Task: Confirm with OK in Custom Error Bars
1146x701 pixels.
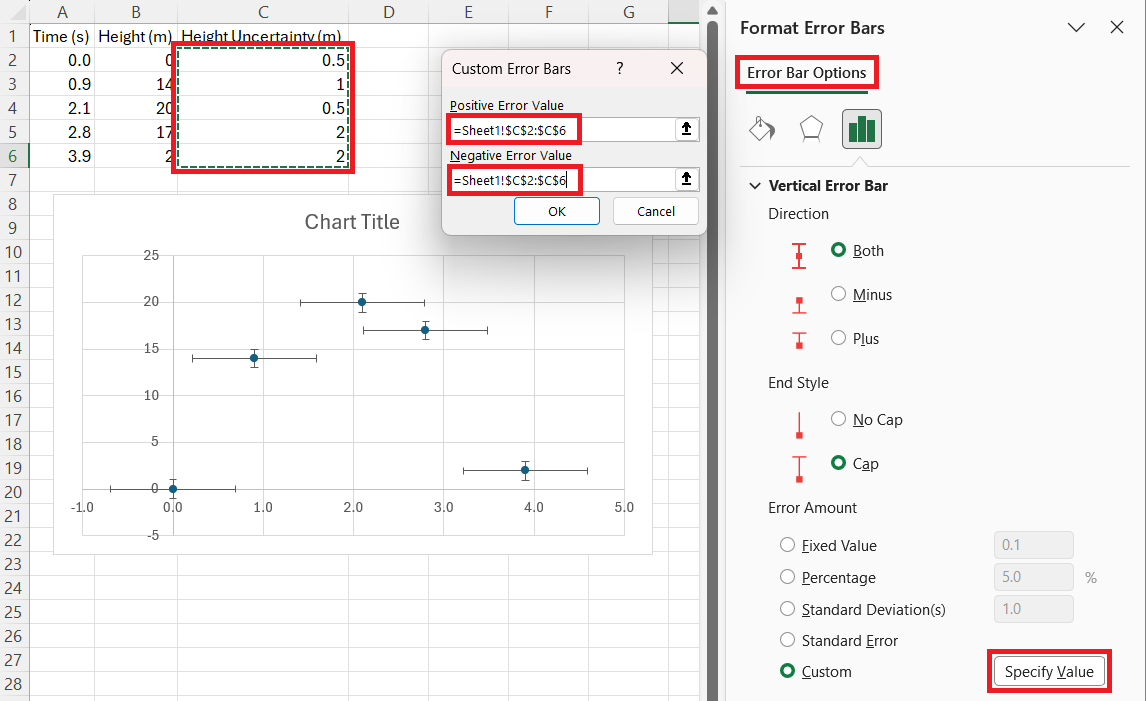Action: tap(557, 211)
